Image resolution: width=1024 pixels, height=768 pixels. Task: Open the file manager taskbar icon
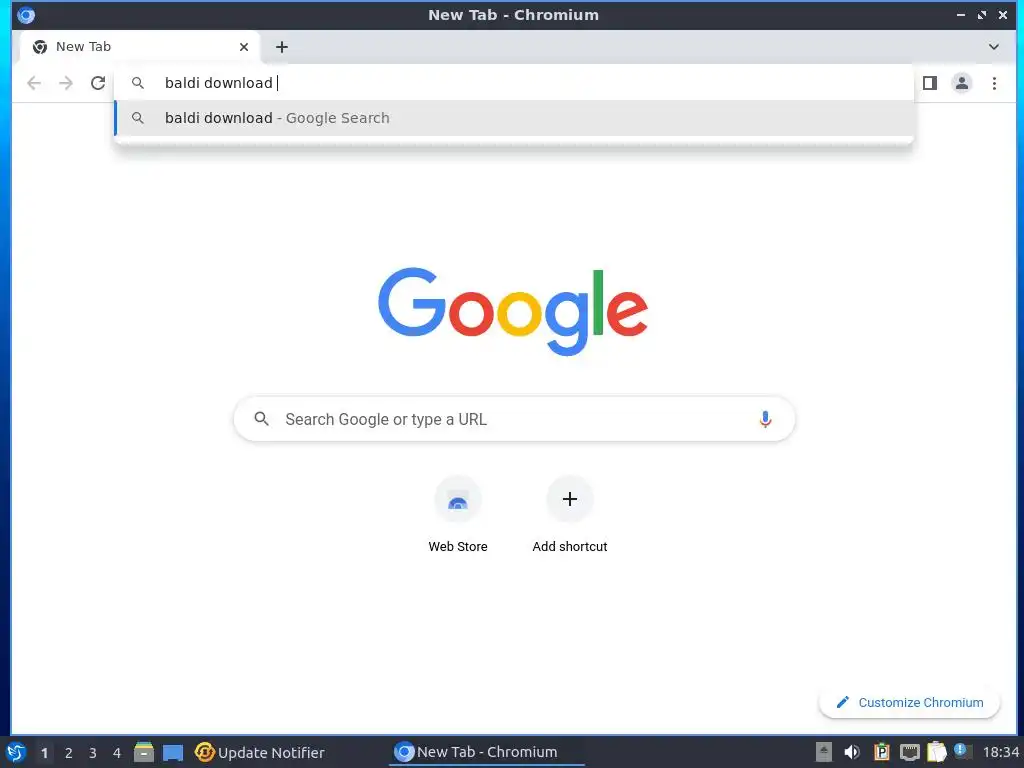[144, 752]
